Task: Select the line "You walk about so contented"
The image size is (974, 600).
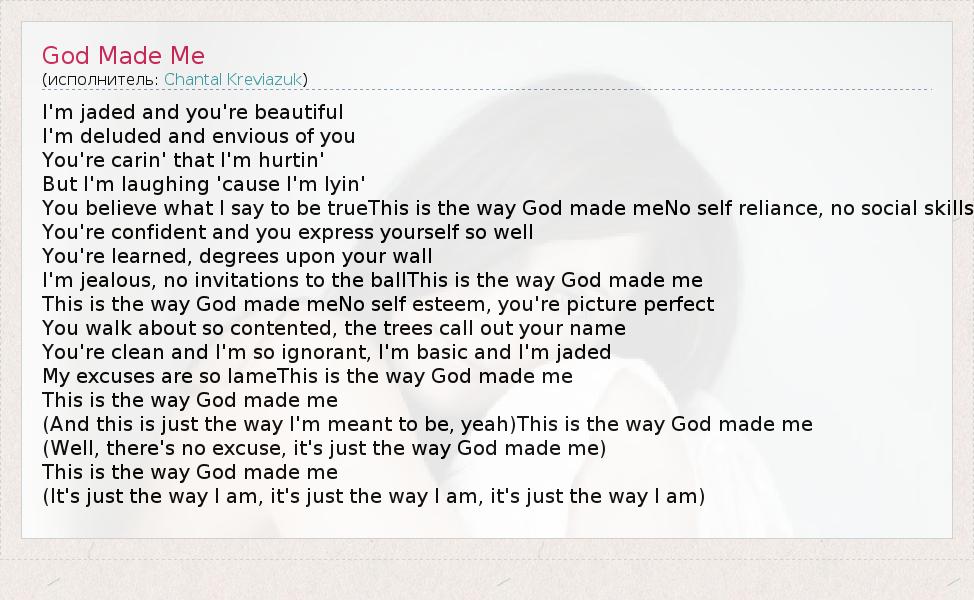Action: [x=334, y=328]
